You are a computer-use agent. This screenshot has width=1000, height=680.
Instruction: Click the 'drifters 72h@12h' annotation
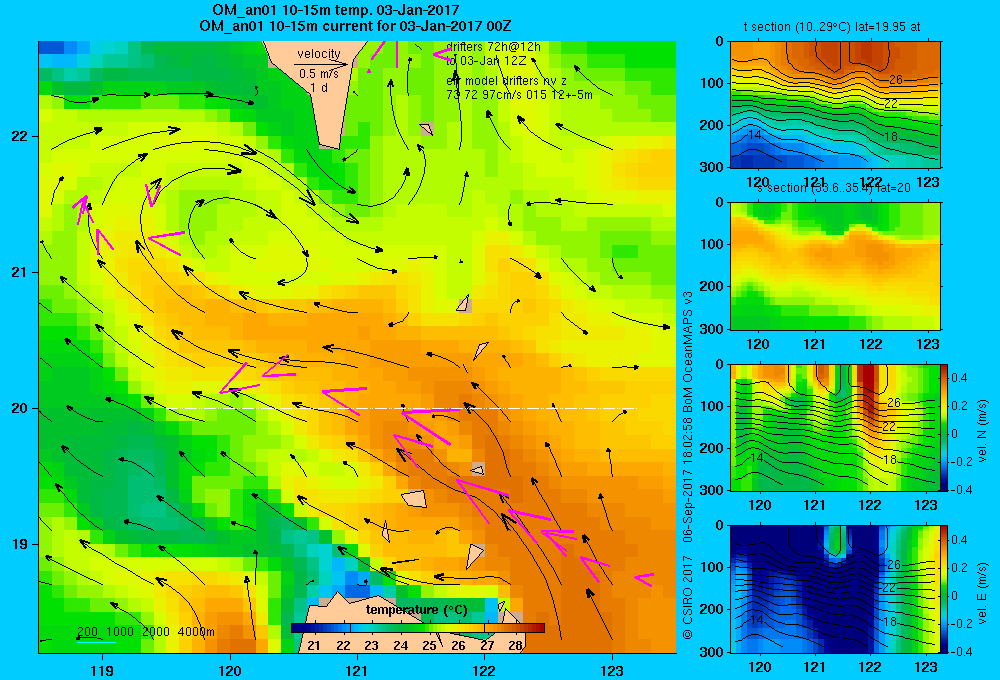click(x=493, y=47)
